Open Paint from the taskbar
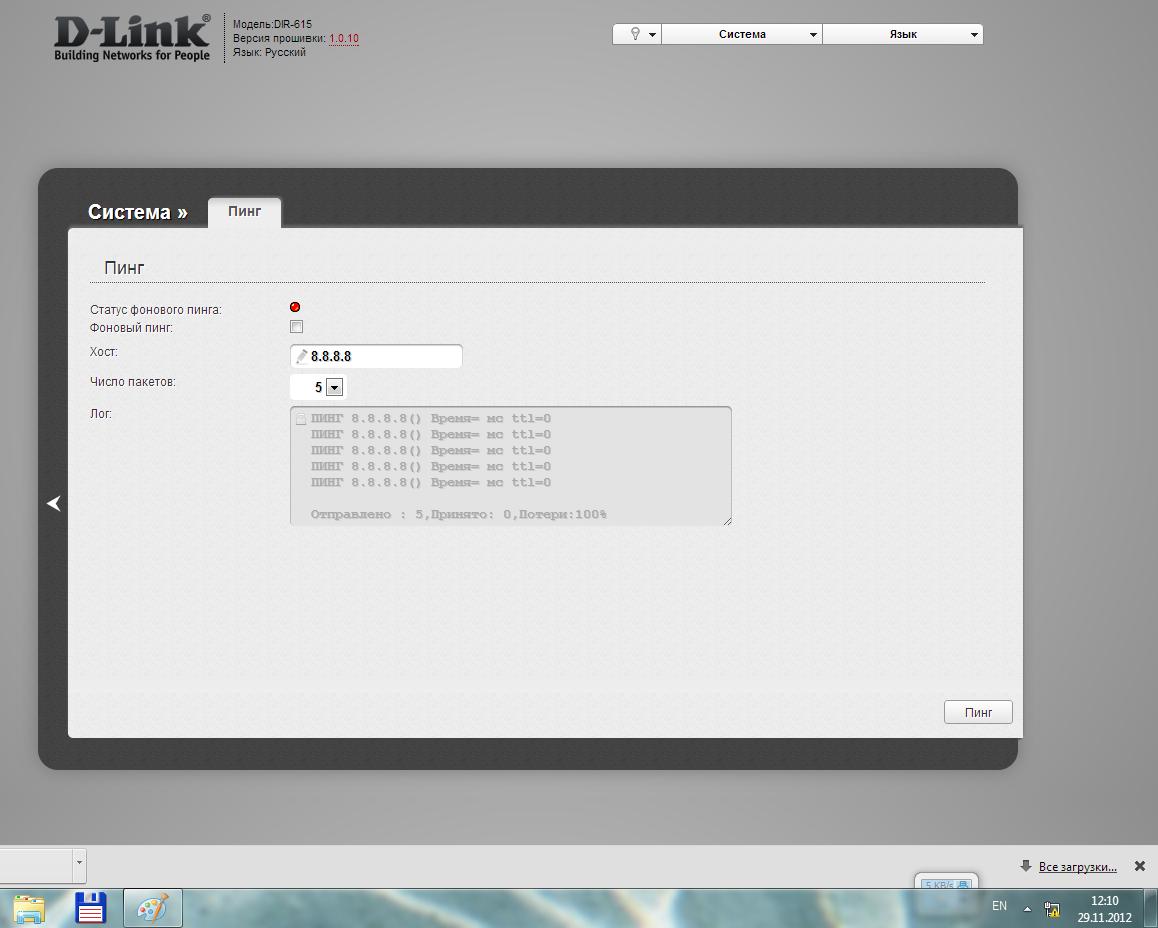 (152, 908)
